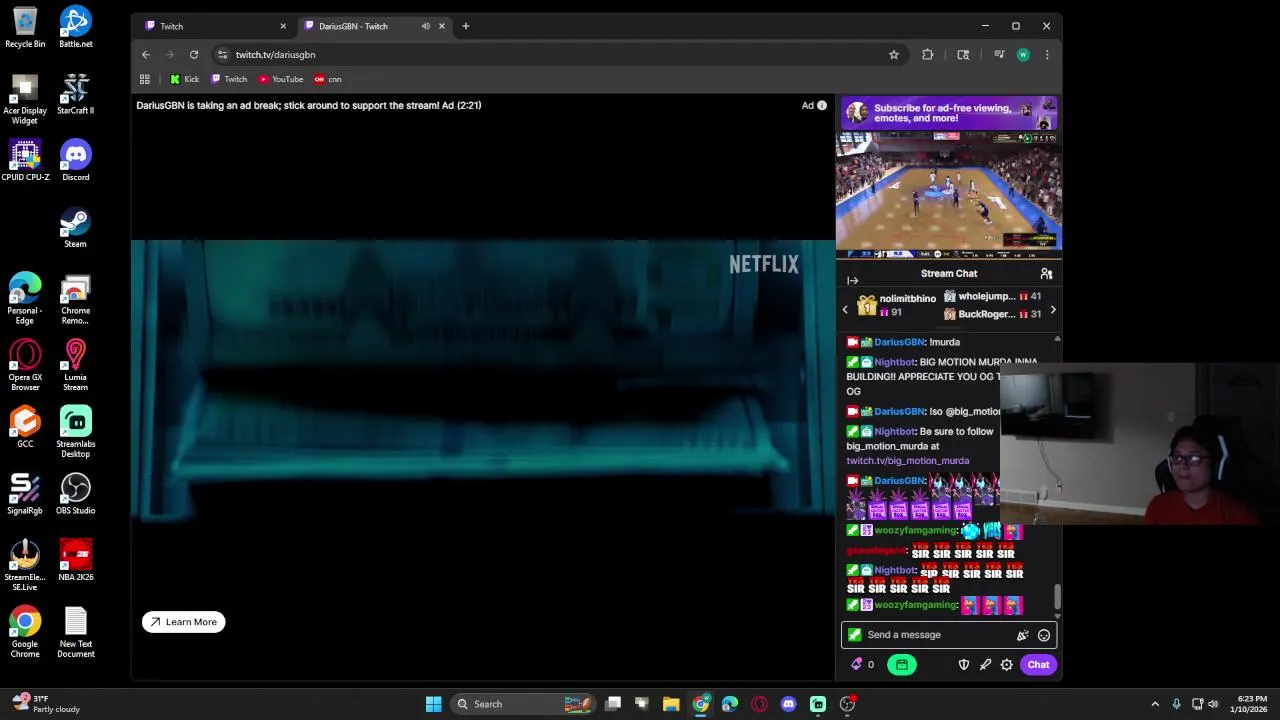The image size is (1280, 720).
Task: Open chat community users list icon
Action: (1046, 274)
